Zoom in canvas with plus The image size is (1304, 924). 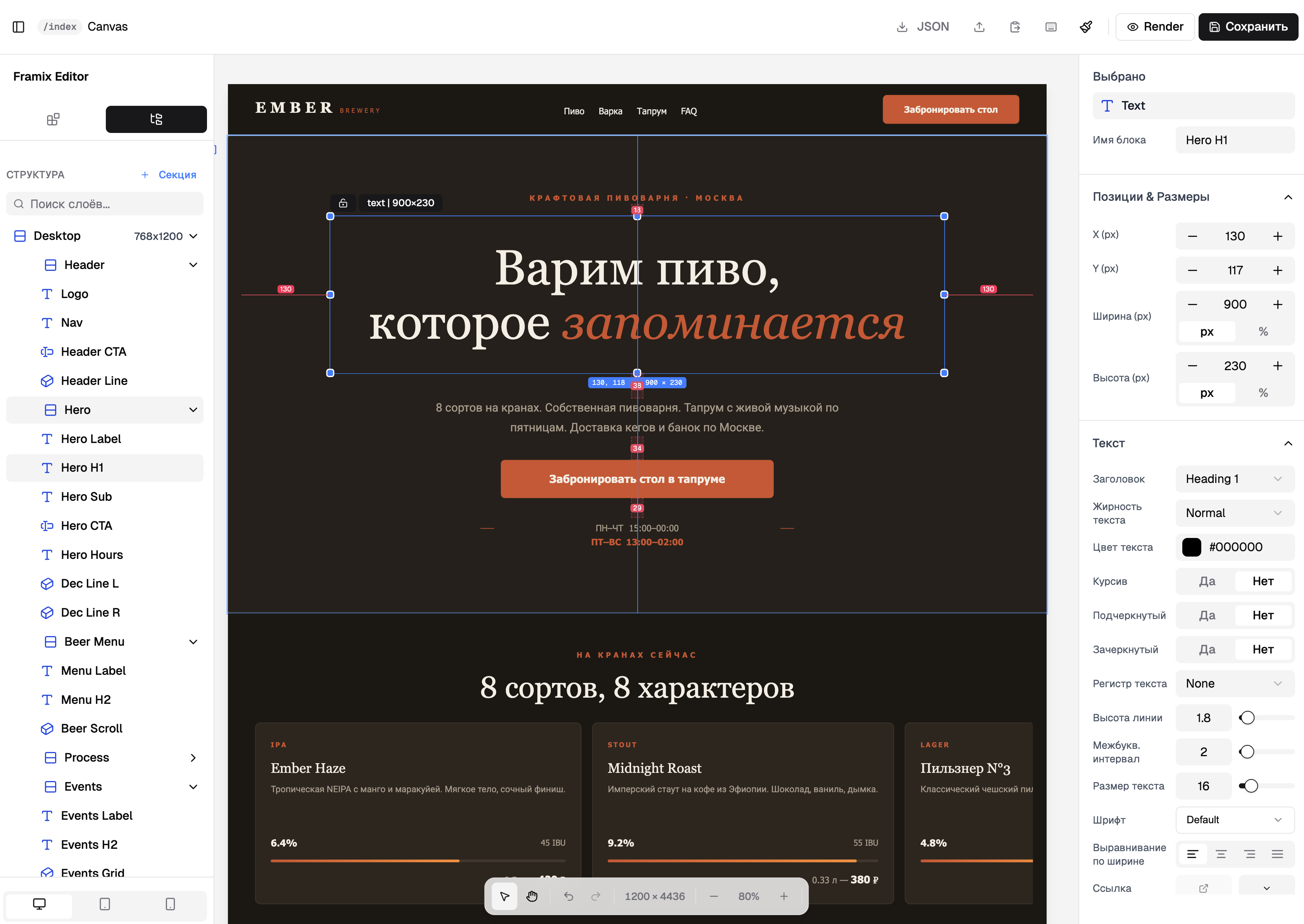click(784, 897)
